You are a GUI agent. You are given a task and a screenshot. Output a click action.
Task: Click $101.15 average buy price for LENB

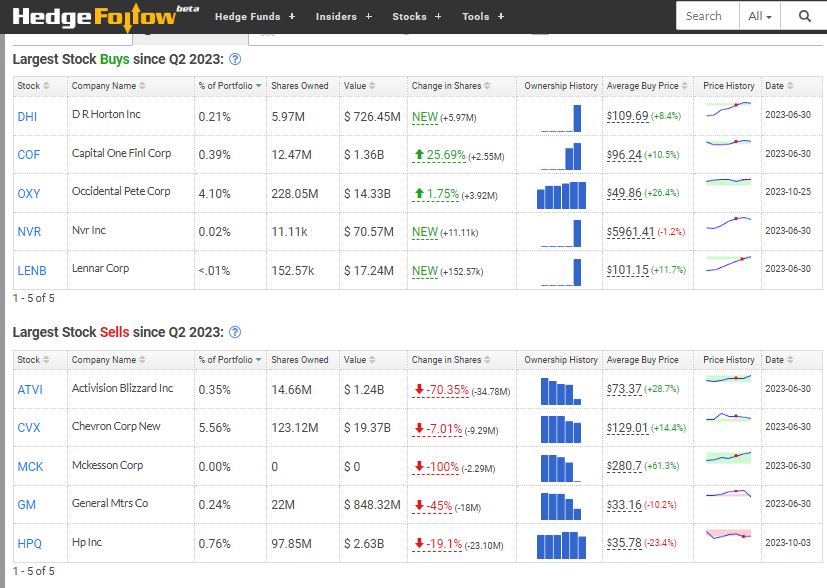pyautogui.click(x=628, y=270)
